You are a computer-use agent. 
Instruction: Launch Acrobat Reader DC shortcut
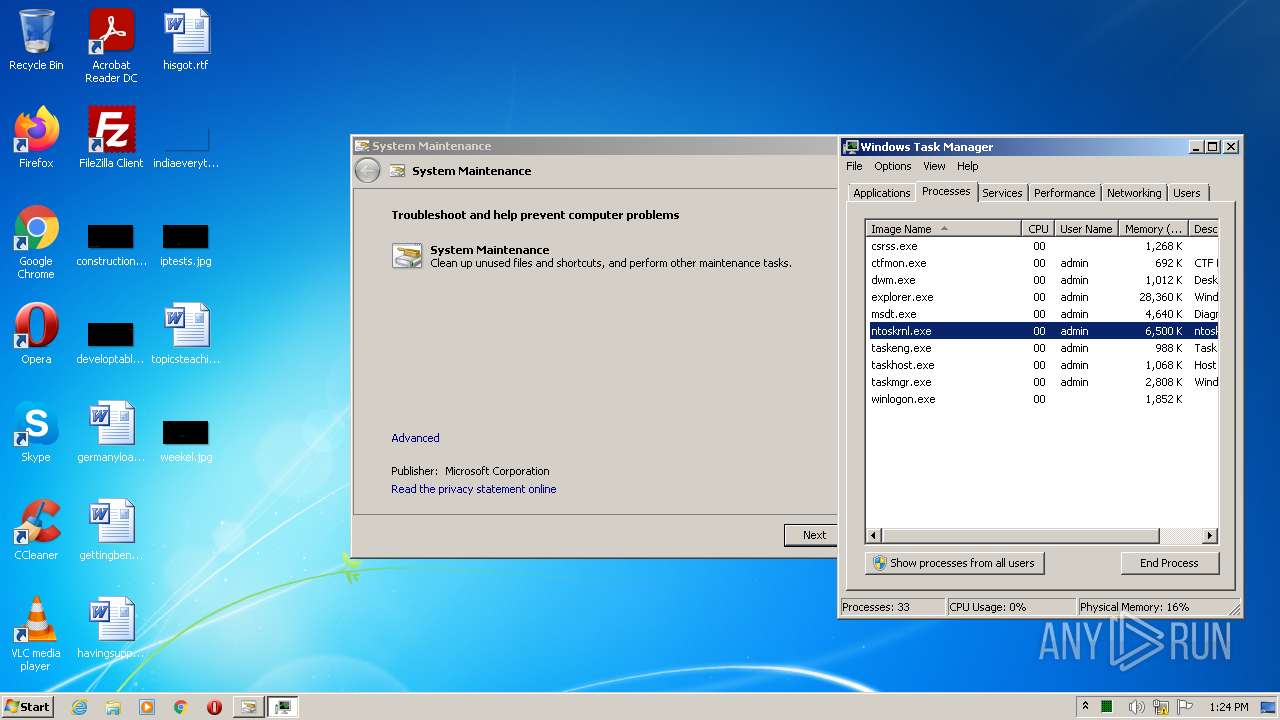point(111,45)
